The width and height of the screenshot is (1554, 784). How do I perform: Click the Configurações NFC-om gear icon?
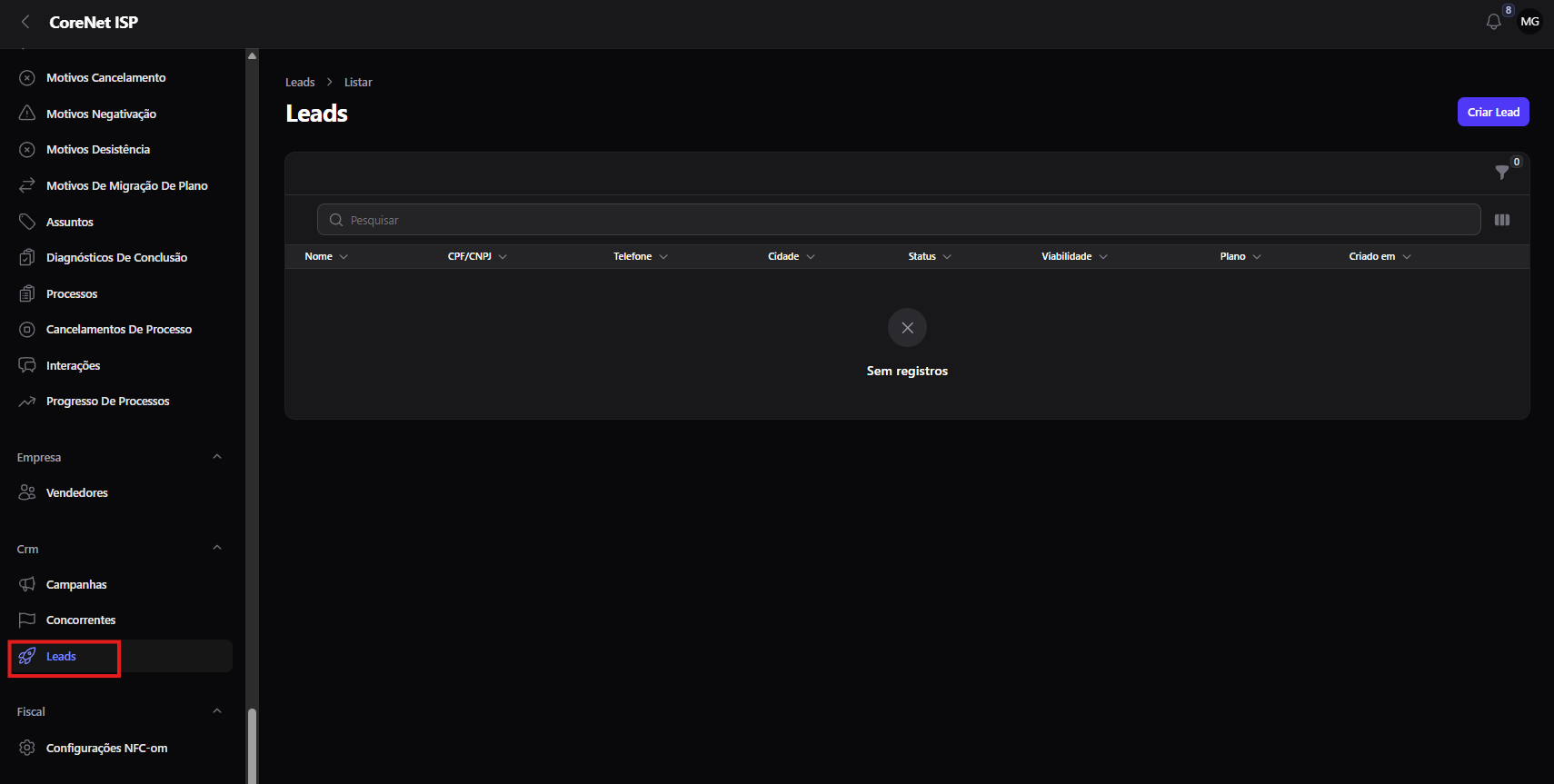pos(27,748)
